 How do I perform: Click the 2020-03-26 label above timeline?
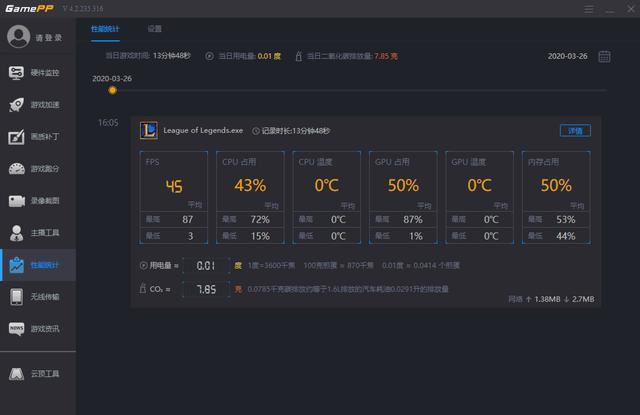point(112,78)
